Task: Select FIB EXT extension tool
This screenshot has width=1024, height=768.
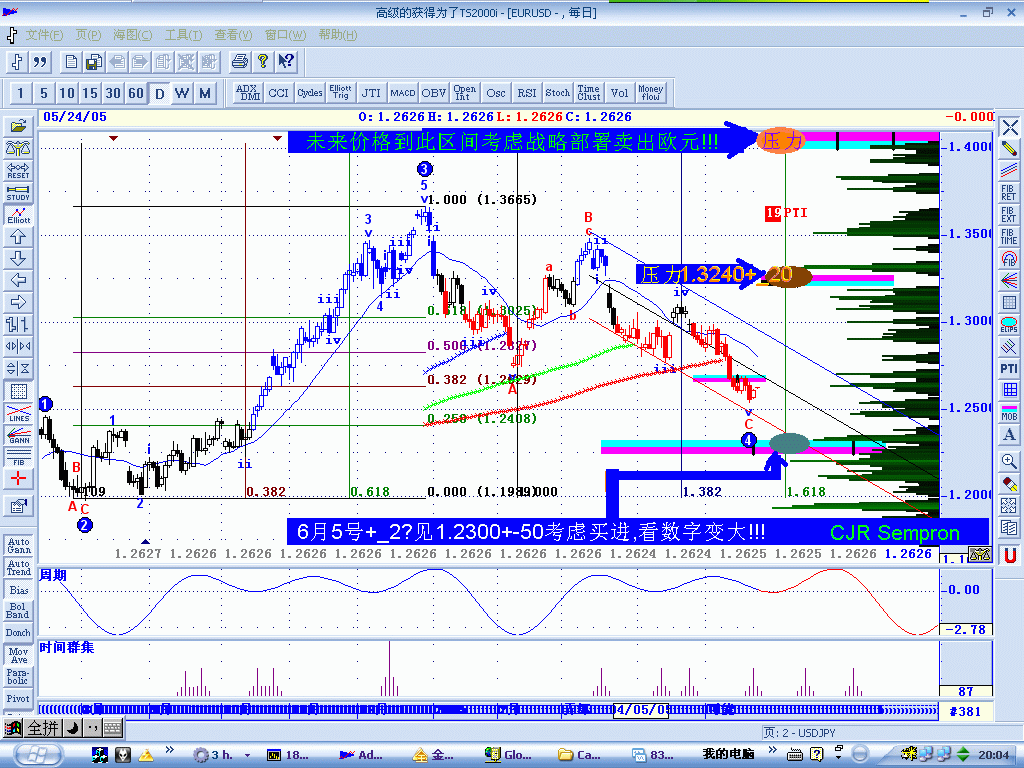Action: (x=1009, y=214)
